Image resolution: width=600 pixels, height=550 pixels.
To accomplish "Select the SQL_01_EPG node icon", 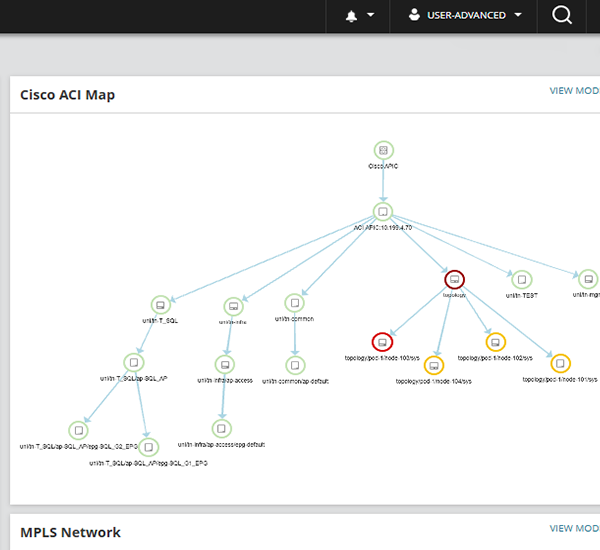I will [x=149, y=447].
